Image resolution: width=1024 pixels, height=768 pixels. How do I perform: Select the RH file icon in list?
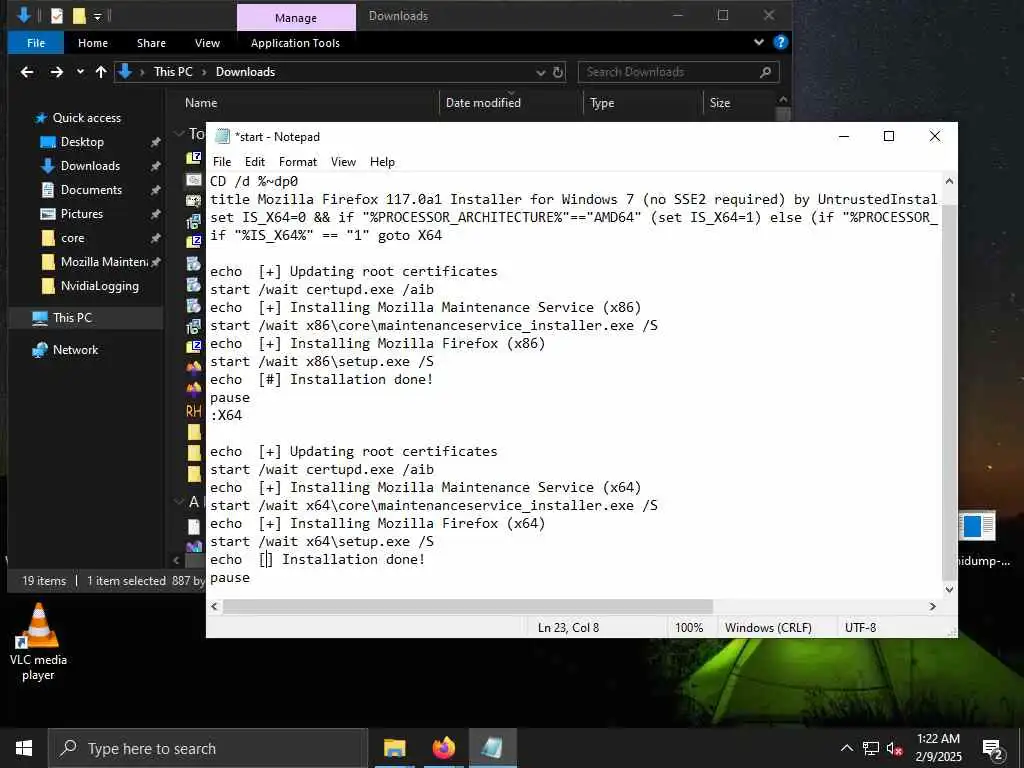tap(194, 411)
